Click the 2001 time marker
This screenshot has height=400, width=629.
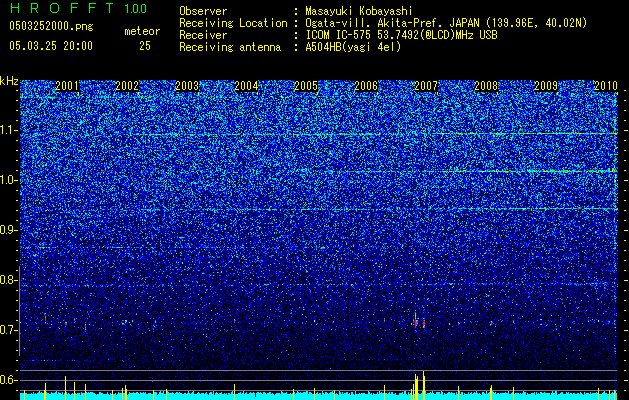(67, 86)
